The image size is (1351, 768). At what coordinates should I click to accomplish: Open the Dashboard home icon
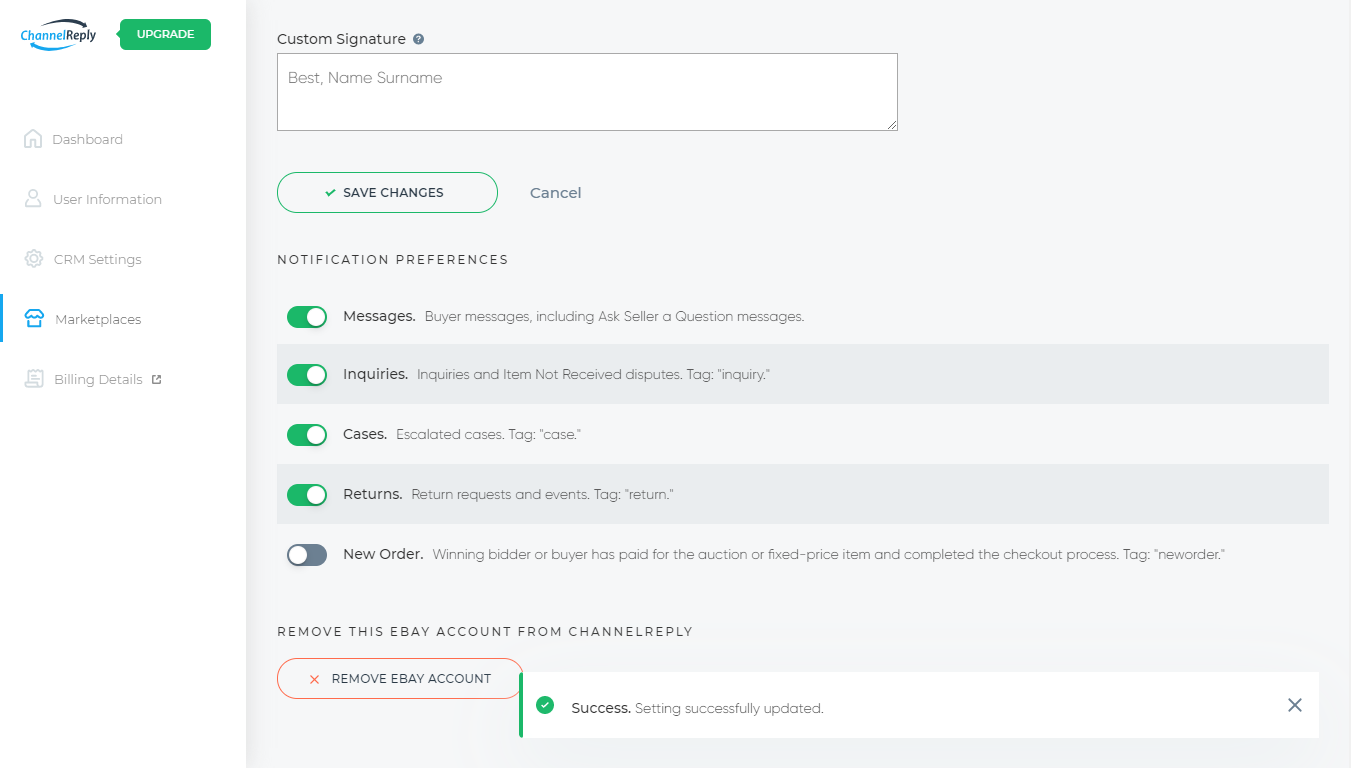tap(33, 139)
